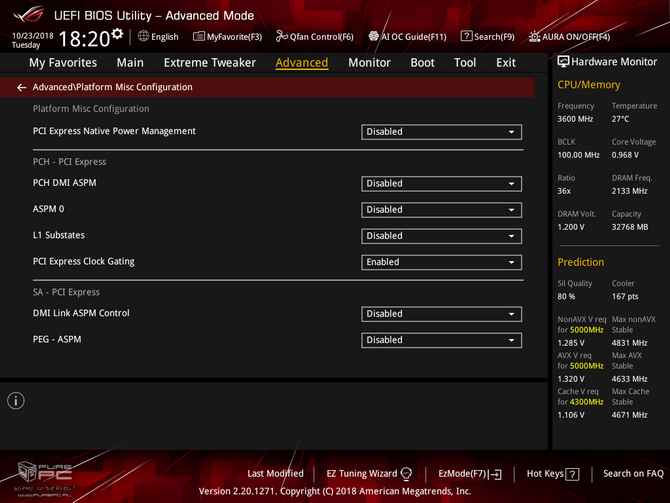Click the settings gear next to clock
The height and width of the screenshot is (503, 670).
click(x=117, y=34)
